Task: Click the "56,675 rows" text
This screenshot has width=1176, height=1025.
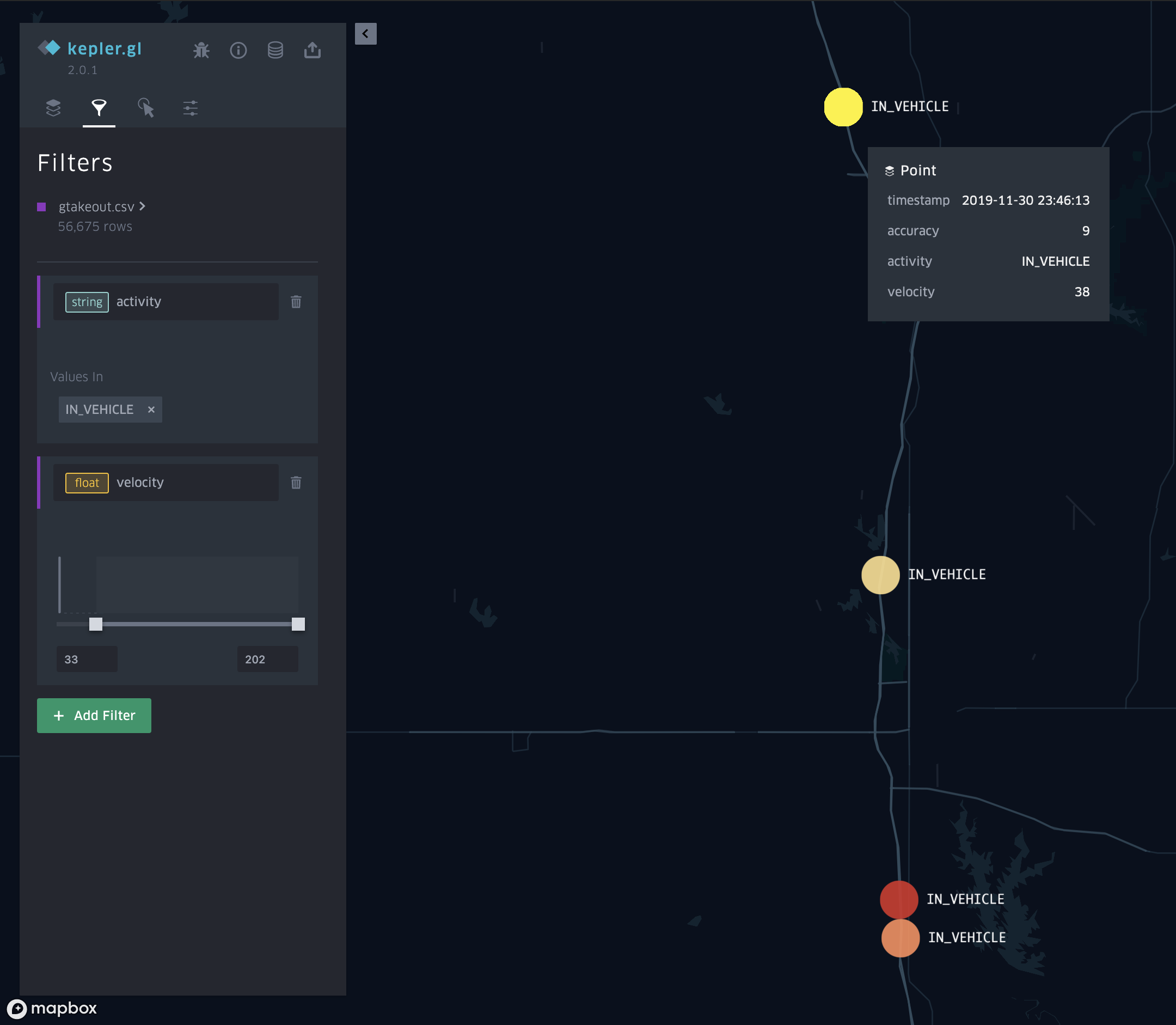Action: (x=95, y=227)
